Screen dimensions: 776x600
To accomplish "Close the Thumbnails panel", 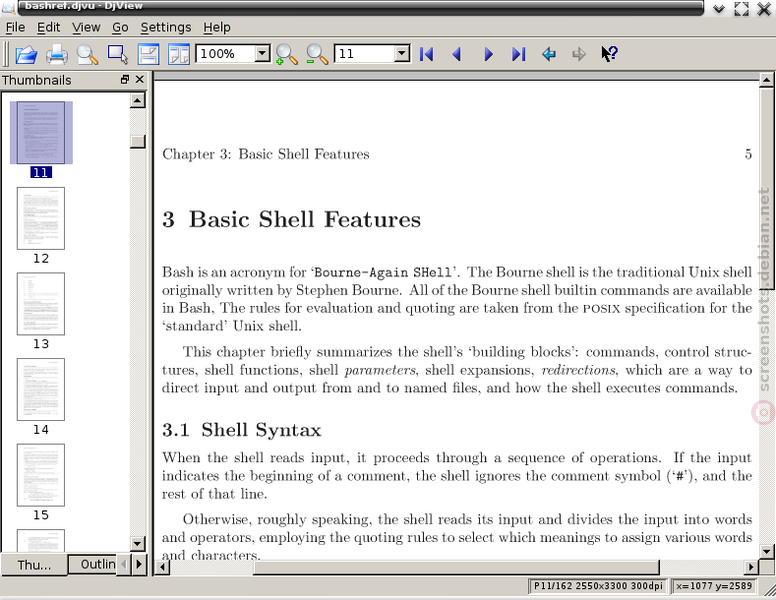I will click(x=140, y=80).
